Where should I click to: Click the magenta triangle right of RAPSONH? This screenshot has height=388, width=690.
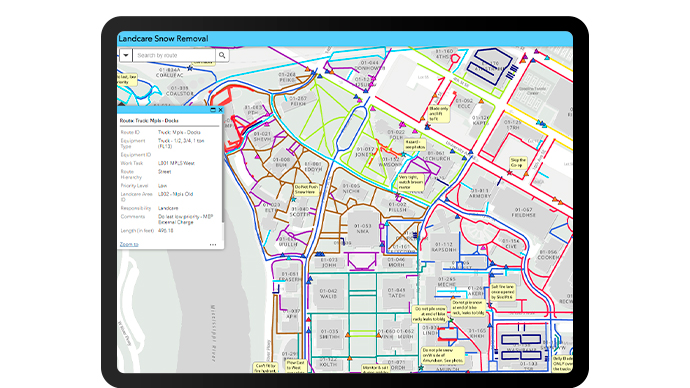[483, 248]
